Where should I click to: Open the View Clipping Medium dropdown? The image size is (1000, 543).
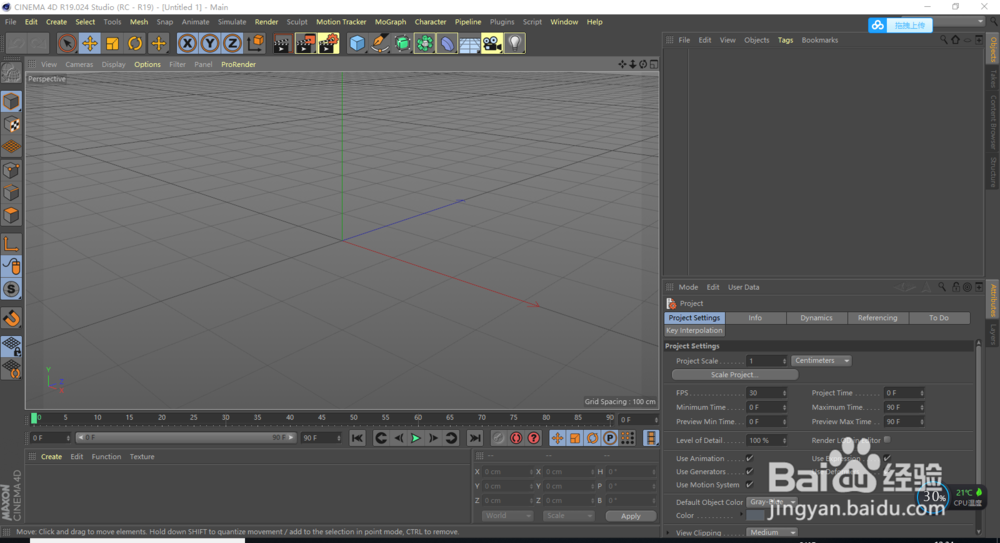(x=772, y=532)
